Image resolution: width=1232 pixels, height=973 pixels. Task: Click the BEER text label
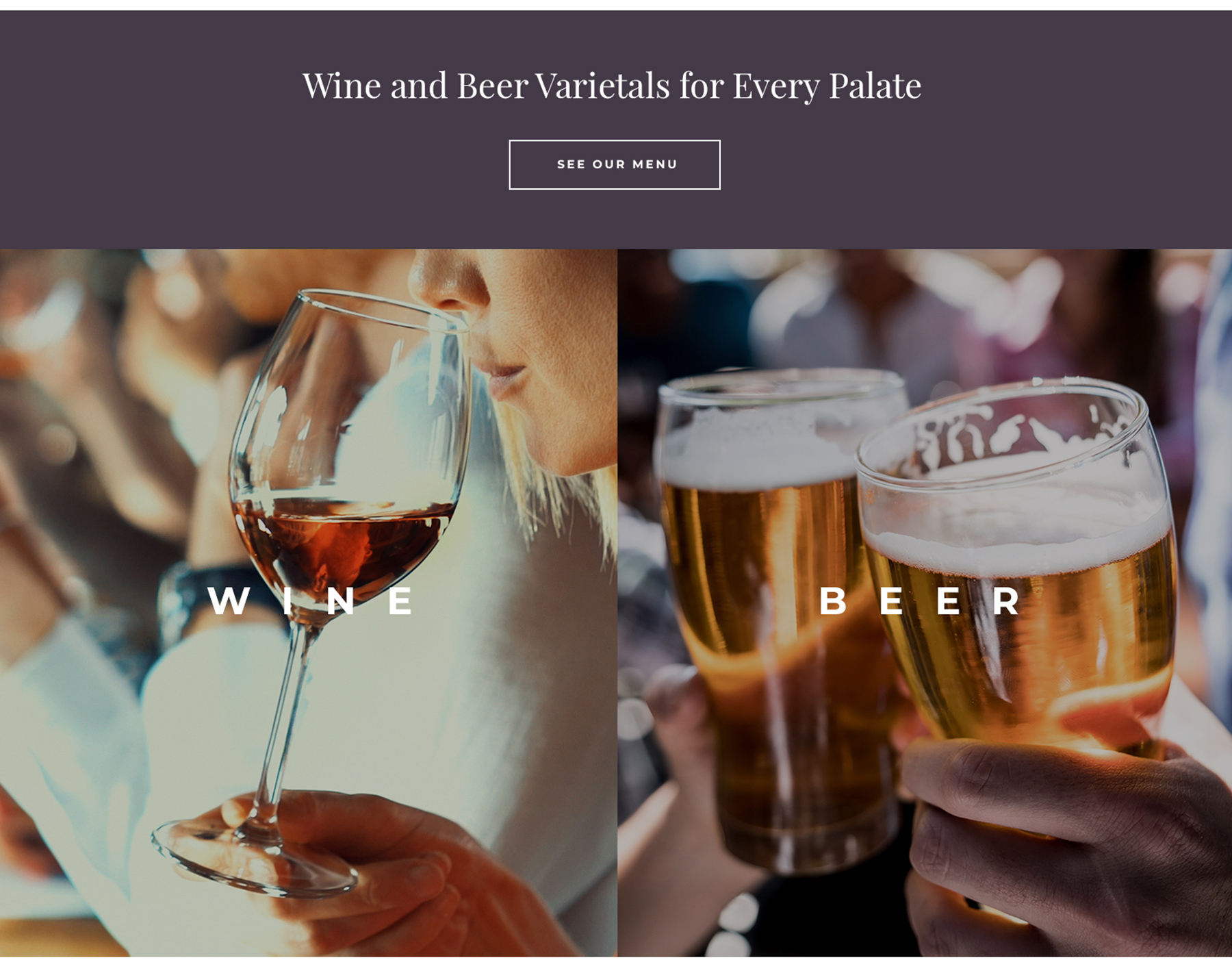pos(921,601)
